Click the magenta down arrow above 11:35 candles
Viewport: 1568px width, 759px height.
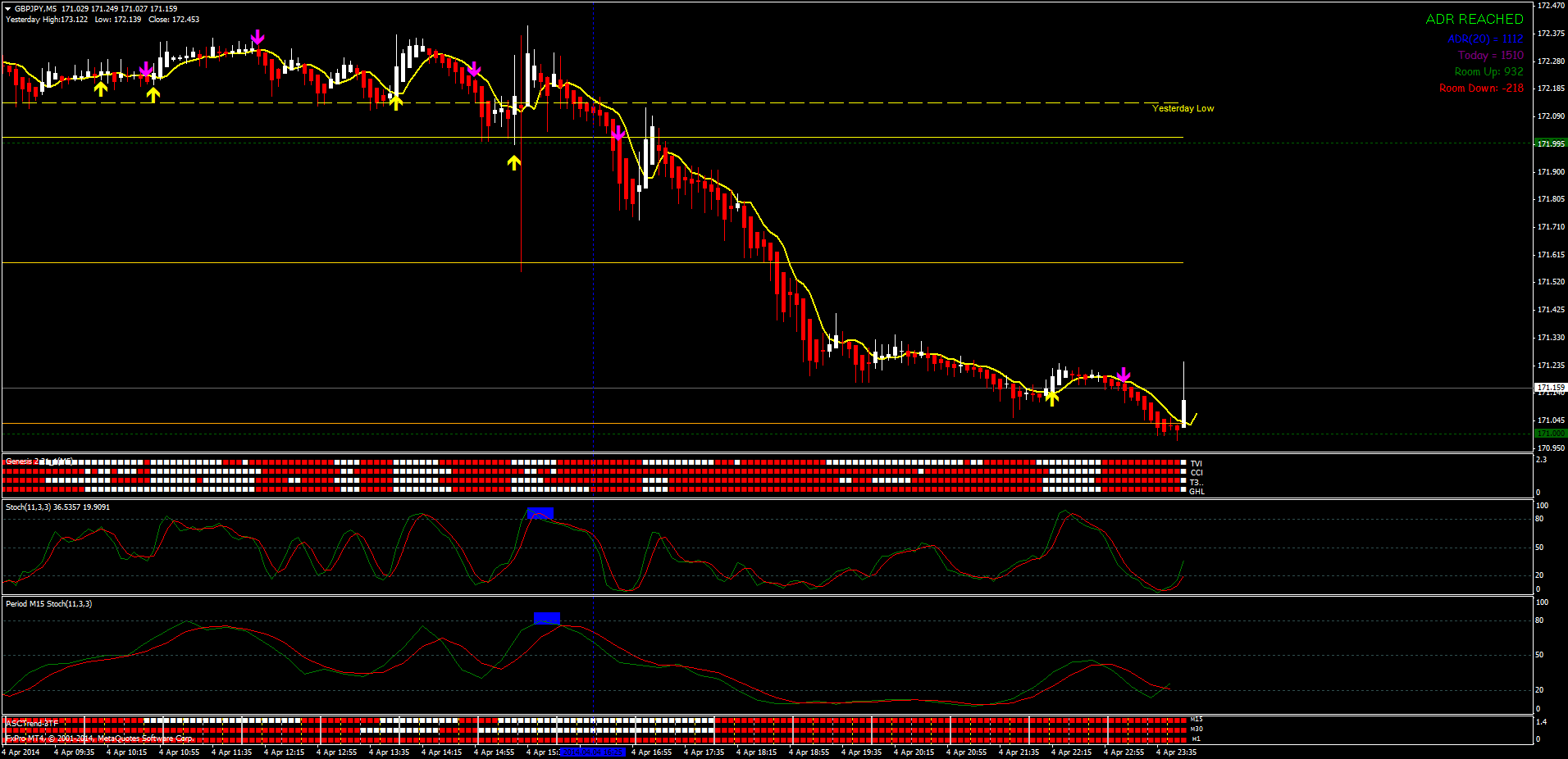click(x=258, y=37)
